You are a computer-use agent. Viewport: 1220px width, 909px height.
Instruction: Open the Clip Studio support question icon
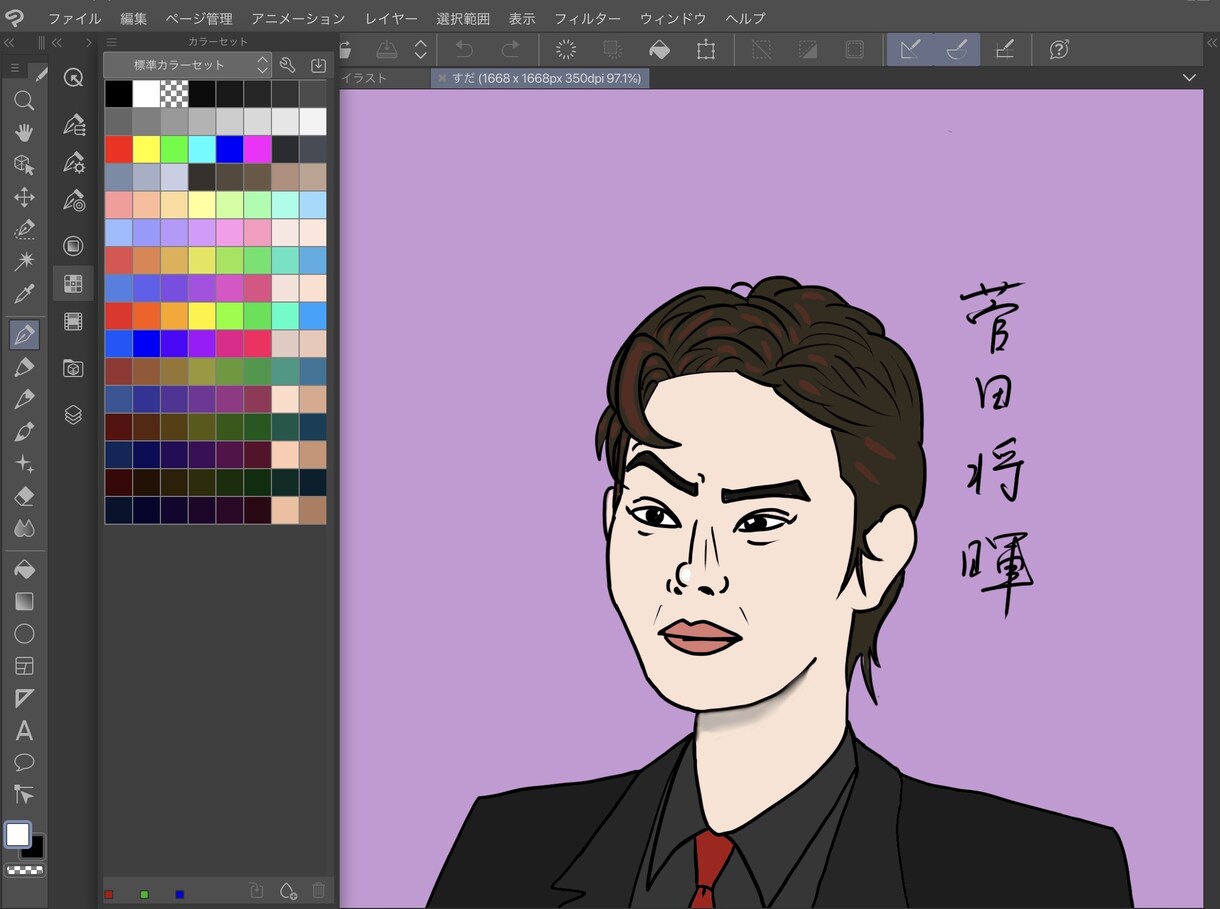click(x=1059, y=49)
